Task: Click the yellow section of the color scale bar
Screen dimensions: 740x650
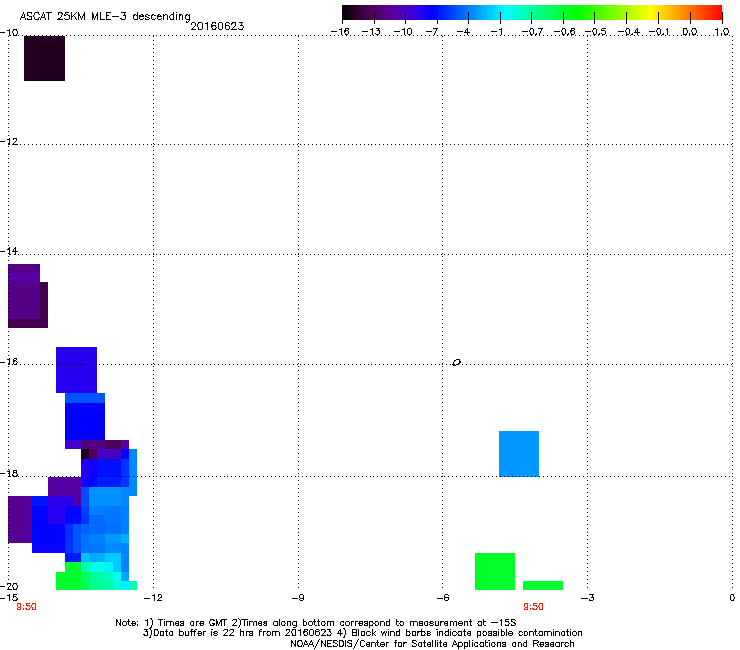Action: point(653,13)
